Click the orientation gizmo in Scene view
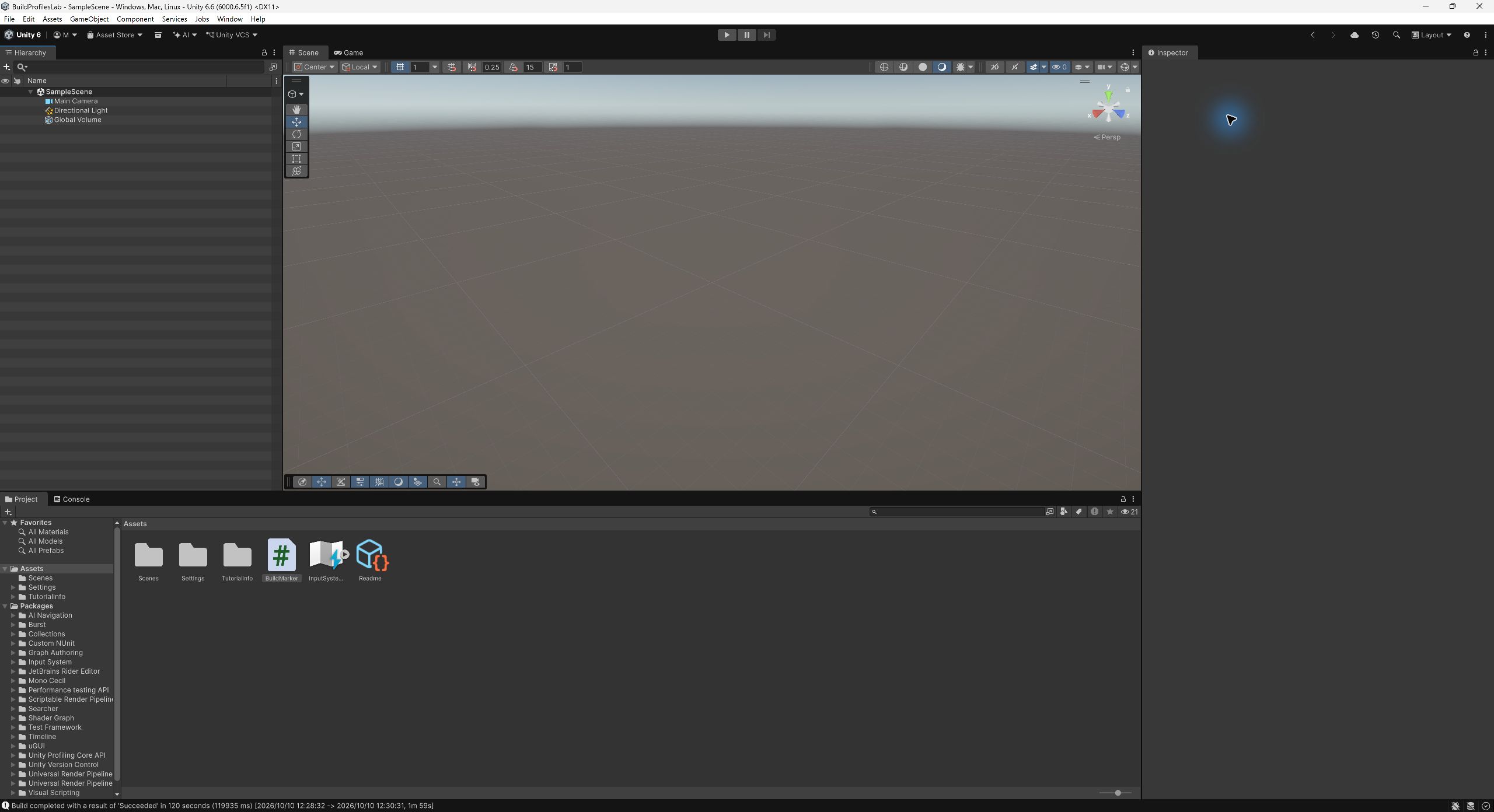 1108,109
